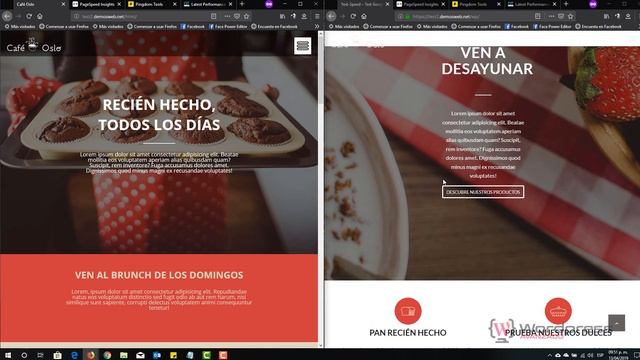The image size is (640, 360).
Task: Open Face Power Editor bookmark in left window
Action: 228,27
